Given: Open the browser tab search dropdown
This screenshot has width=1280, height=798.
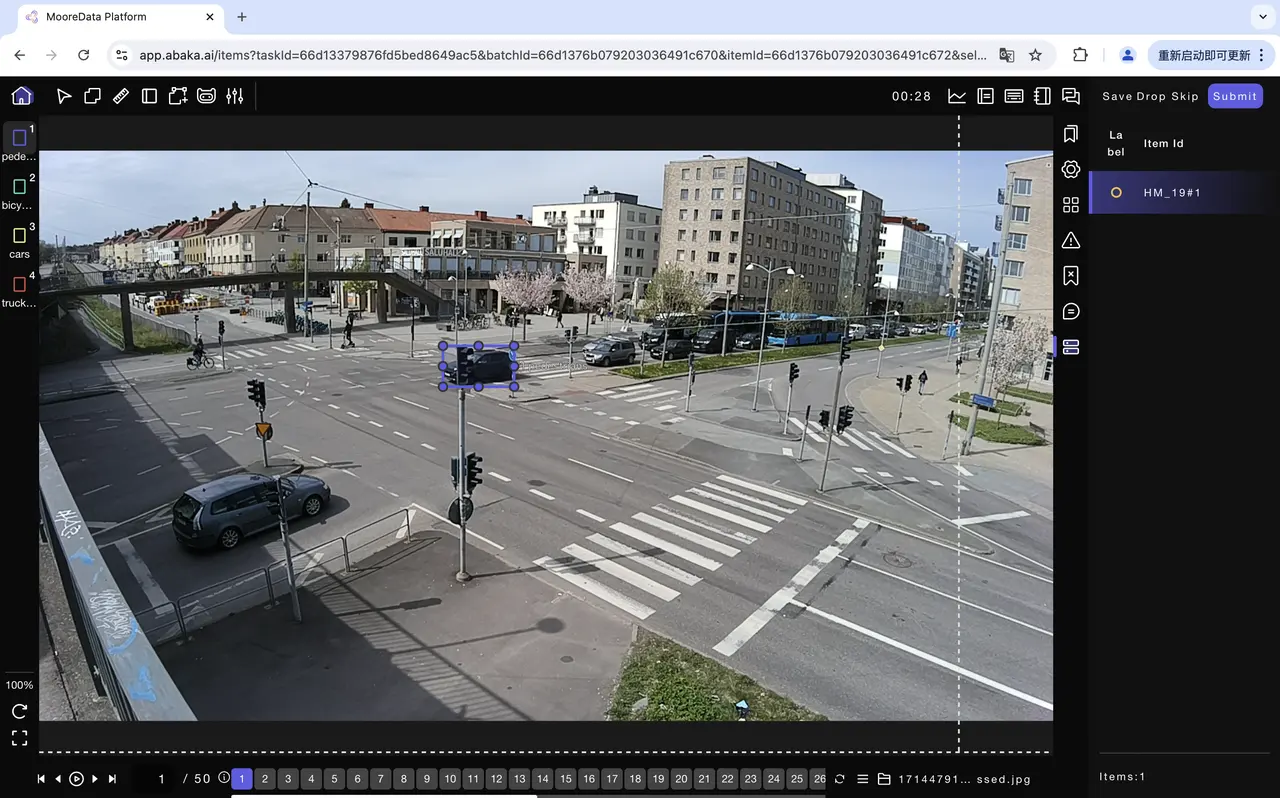Looking at the screenshot, I should (1261, 17).
